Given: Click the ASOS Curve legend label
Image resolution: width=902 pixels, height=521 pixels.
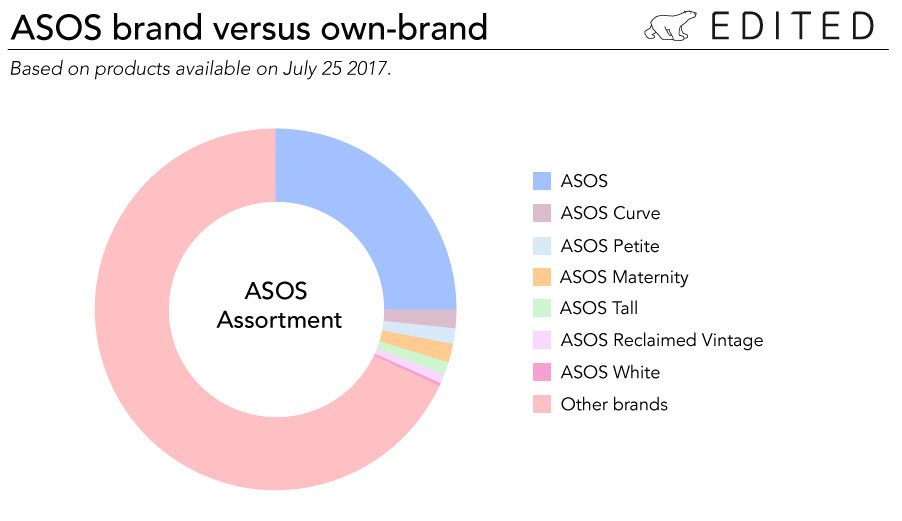Looking at the screenshot, I should pyautogui.click(x=610, y=213).
